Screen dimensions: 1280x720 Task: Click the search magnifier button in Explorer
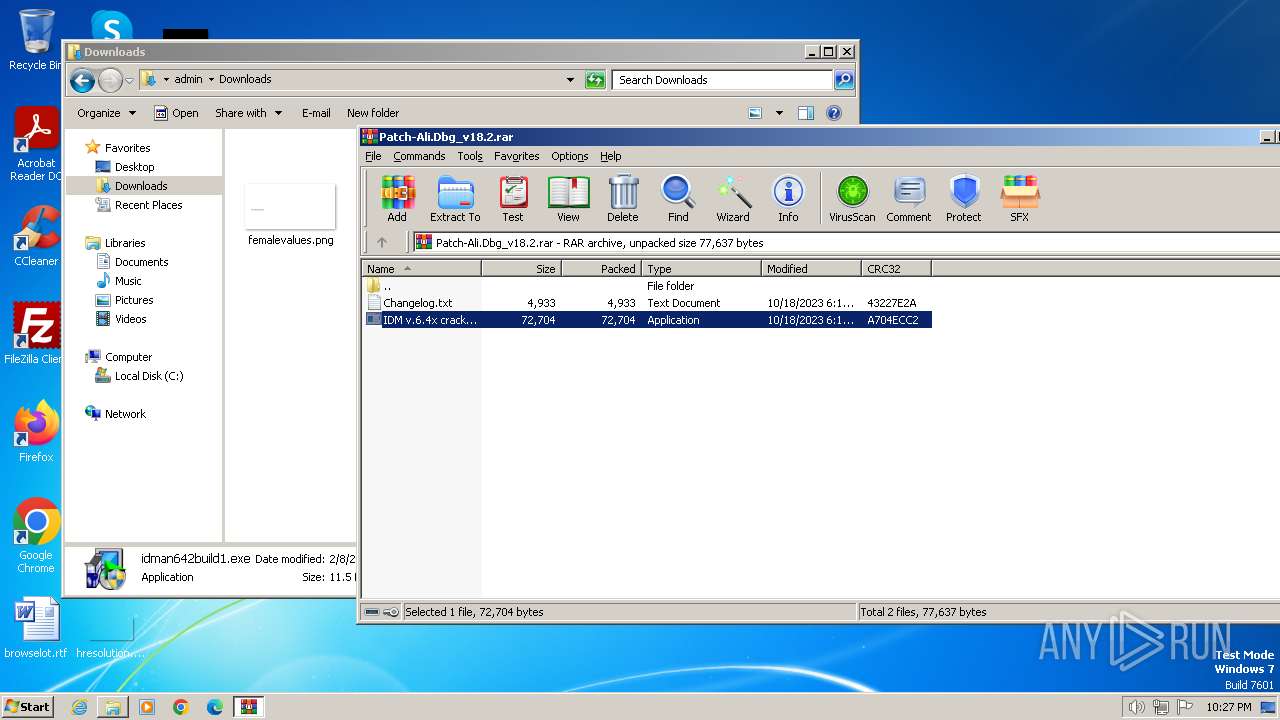pos(844,80)
